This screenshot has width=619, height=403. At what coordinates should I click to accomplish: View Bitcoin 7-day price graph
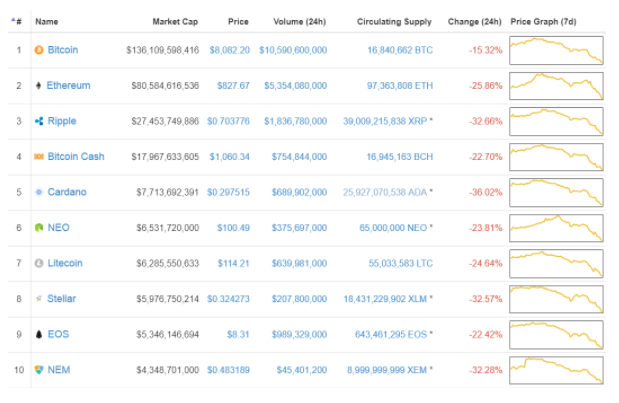(556, 50)
